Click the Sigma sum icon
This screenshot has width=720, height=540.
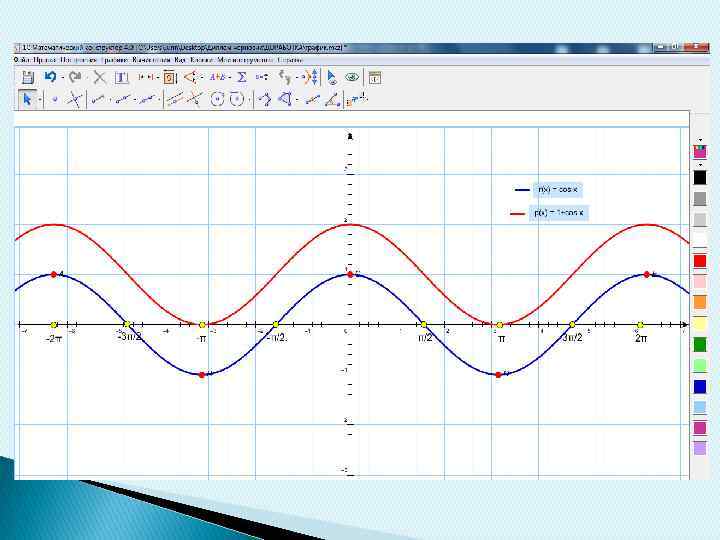[242, 77]
